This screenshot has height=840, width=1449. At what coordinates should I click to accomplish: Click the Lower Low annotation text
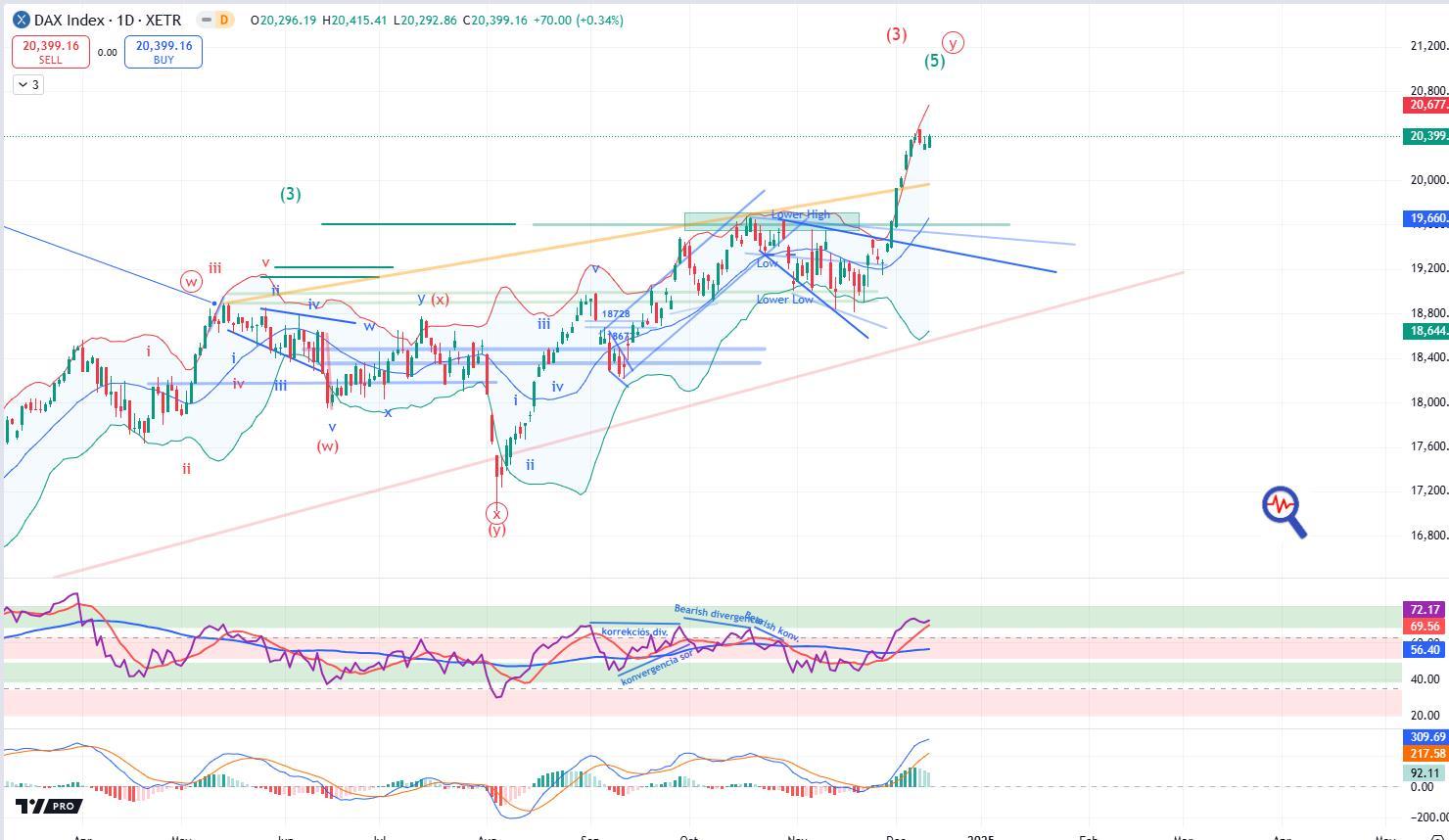784,300
